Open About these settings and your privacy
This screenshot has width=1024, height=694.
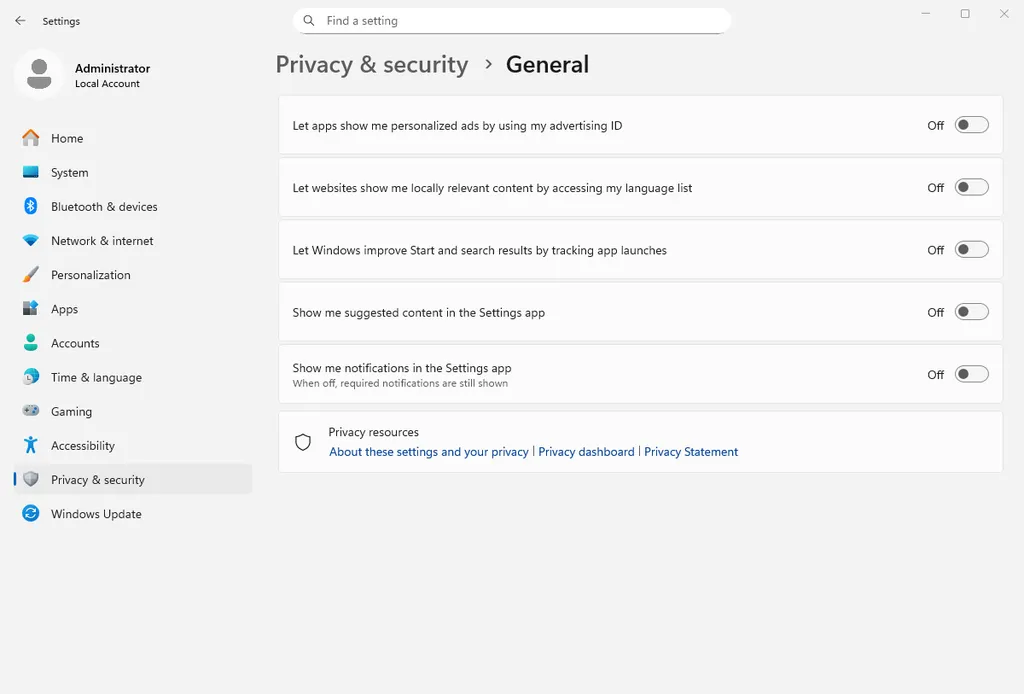click(x=428, y=451)
